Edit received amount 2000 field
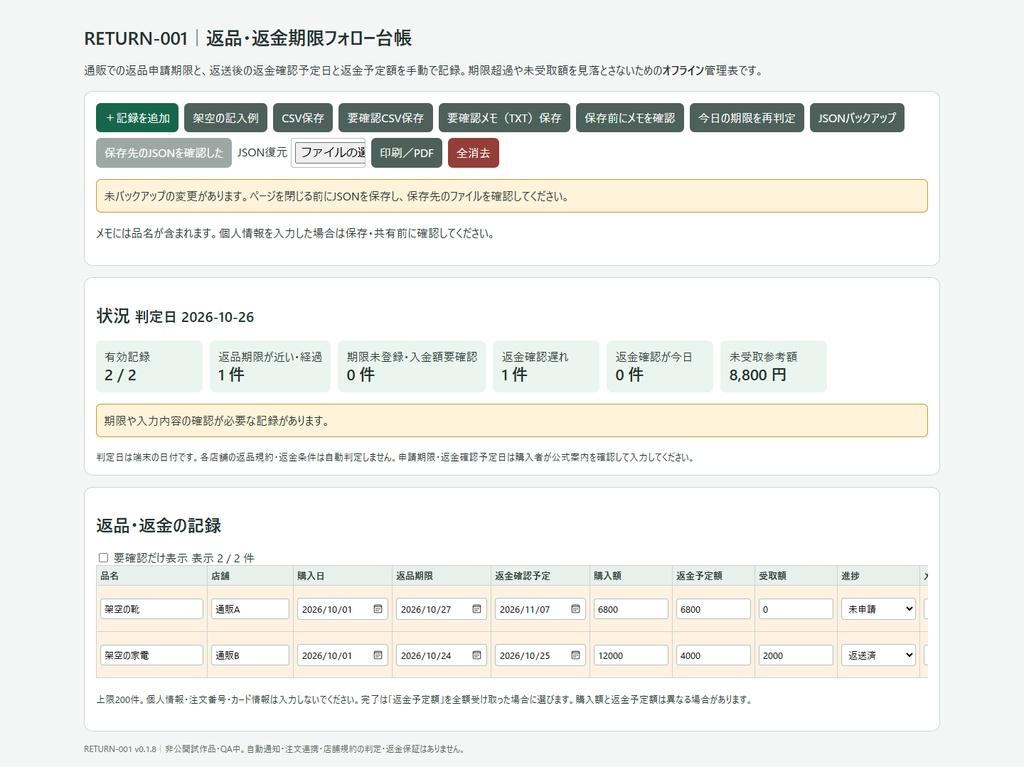1024x767 pixels. pyautogui.click(x=795, y=655)
